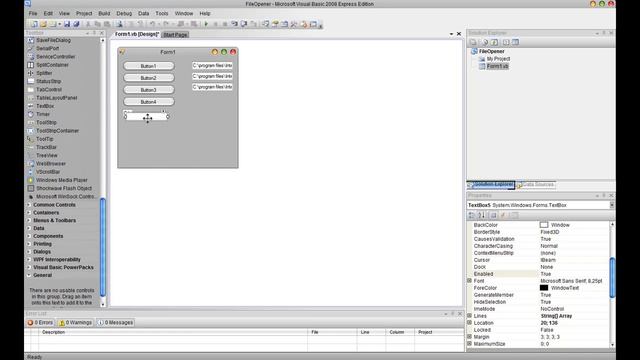The height and width of the screenshot is (360, 640).
Task: Click the Undo toolbar icon
Action: pos(152,24)
